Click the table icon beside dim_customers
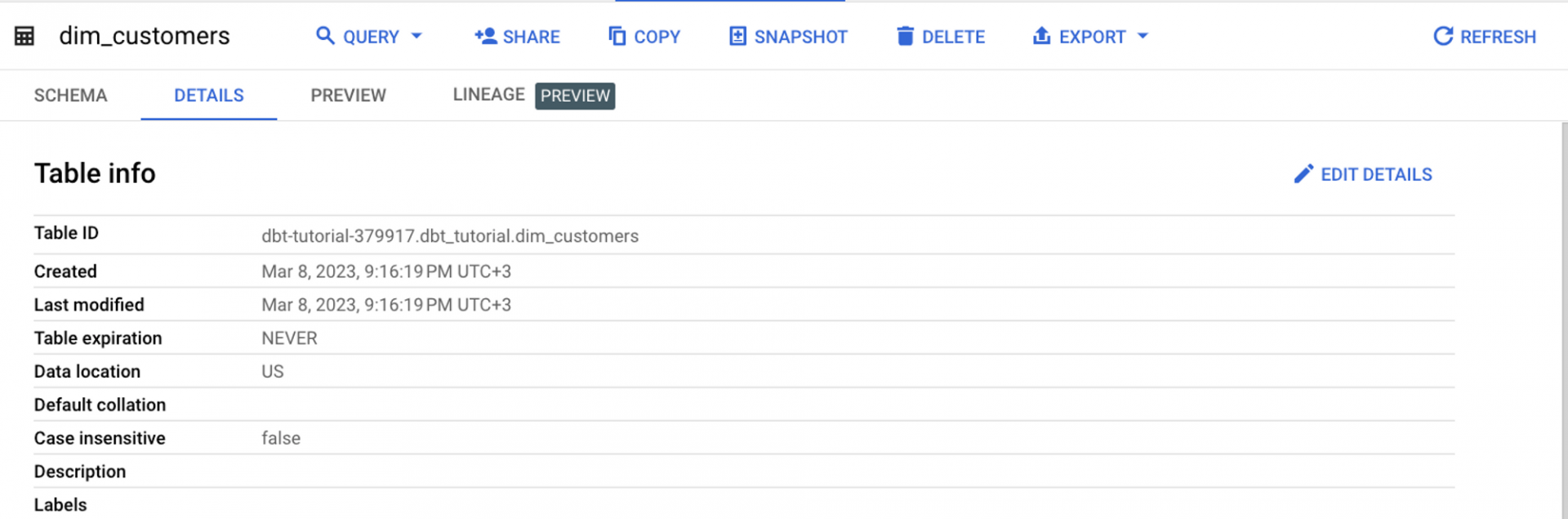The image size is (1568, 519). (x=24, y=36)
